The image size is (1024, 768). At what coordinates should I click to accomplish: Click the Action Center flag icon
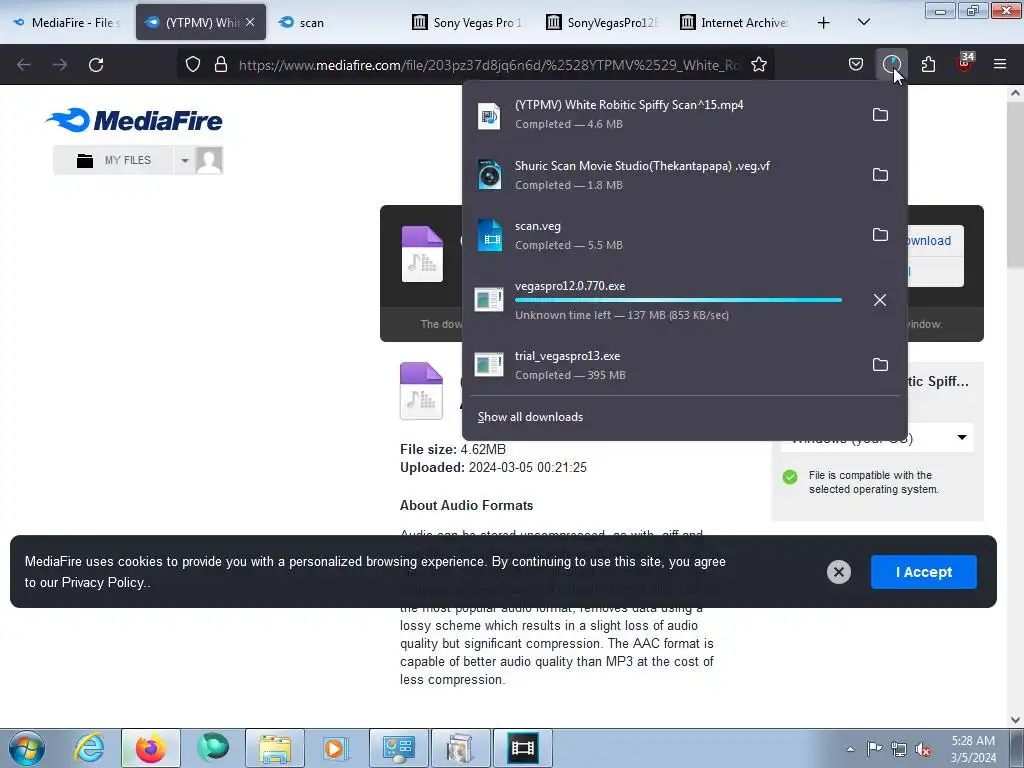(874, 749)
